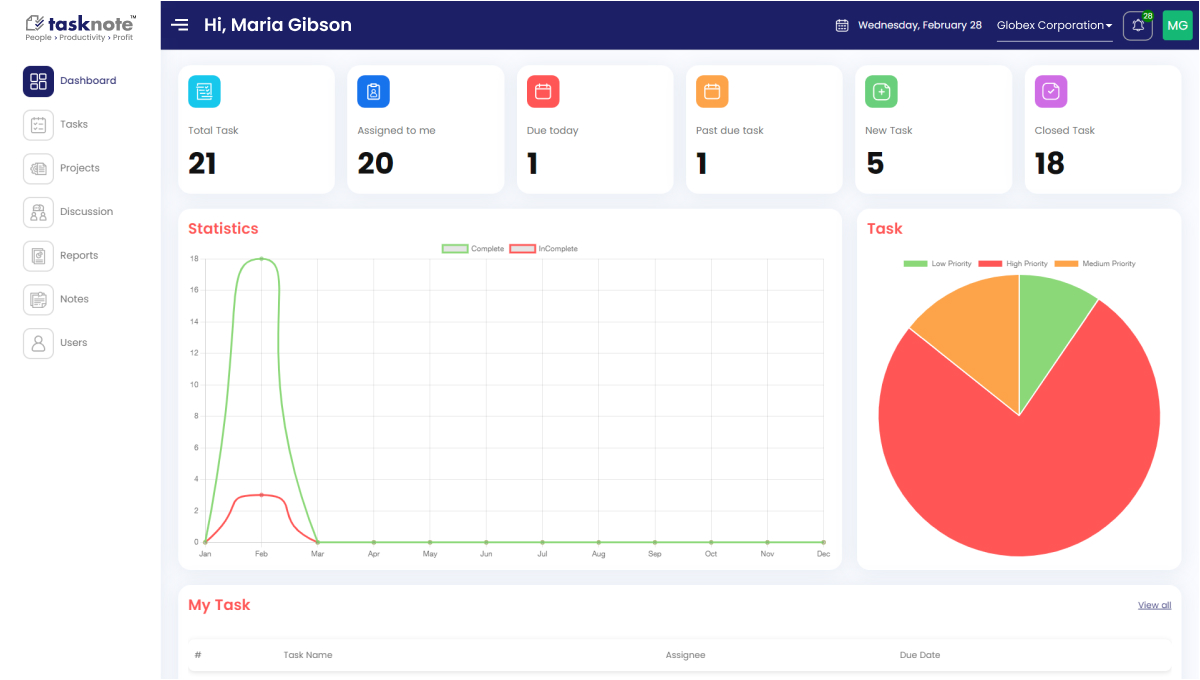Click the Assigned to me icon

[373, 92]
